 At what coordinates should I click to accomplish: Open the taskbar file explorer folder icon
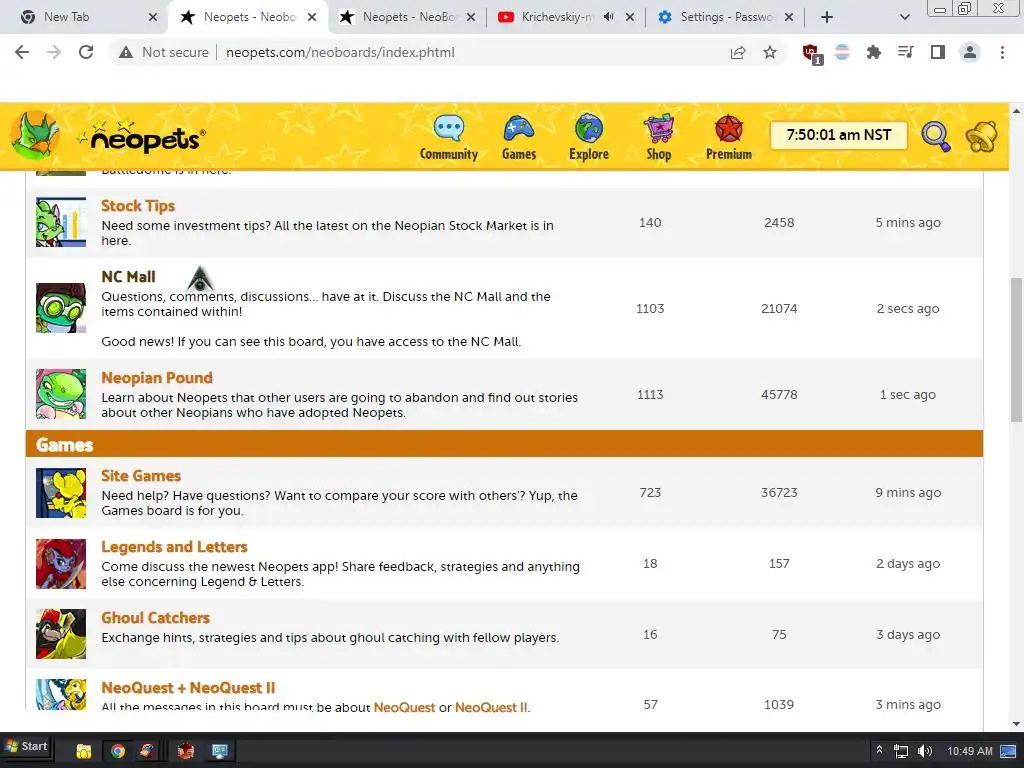point(84,750)
